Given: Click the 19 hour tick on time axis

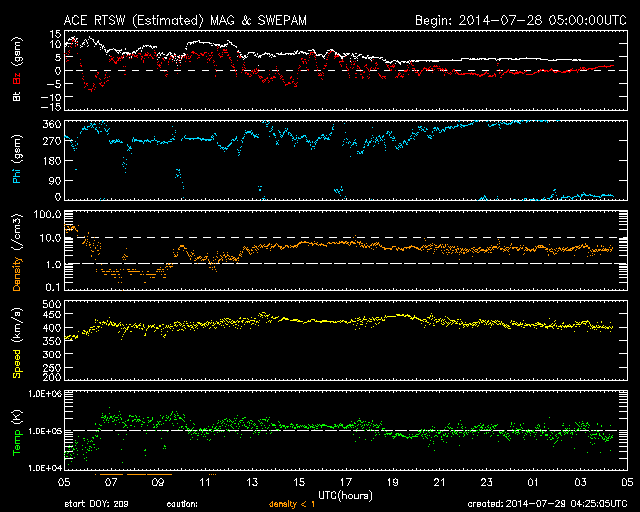Looking at the screenshot, I should click(392, 482).
